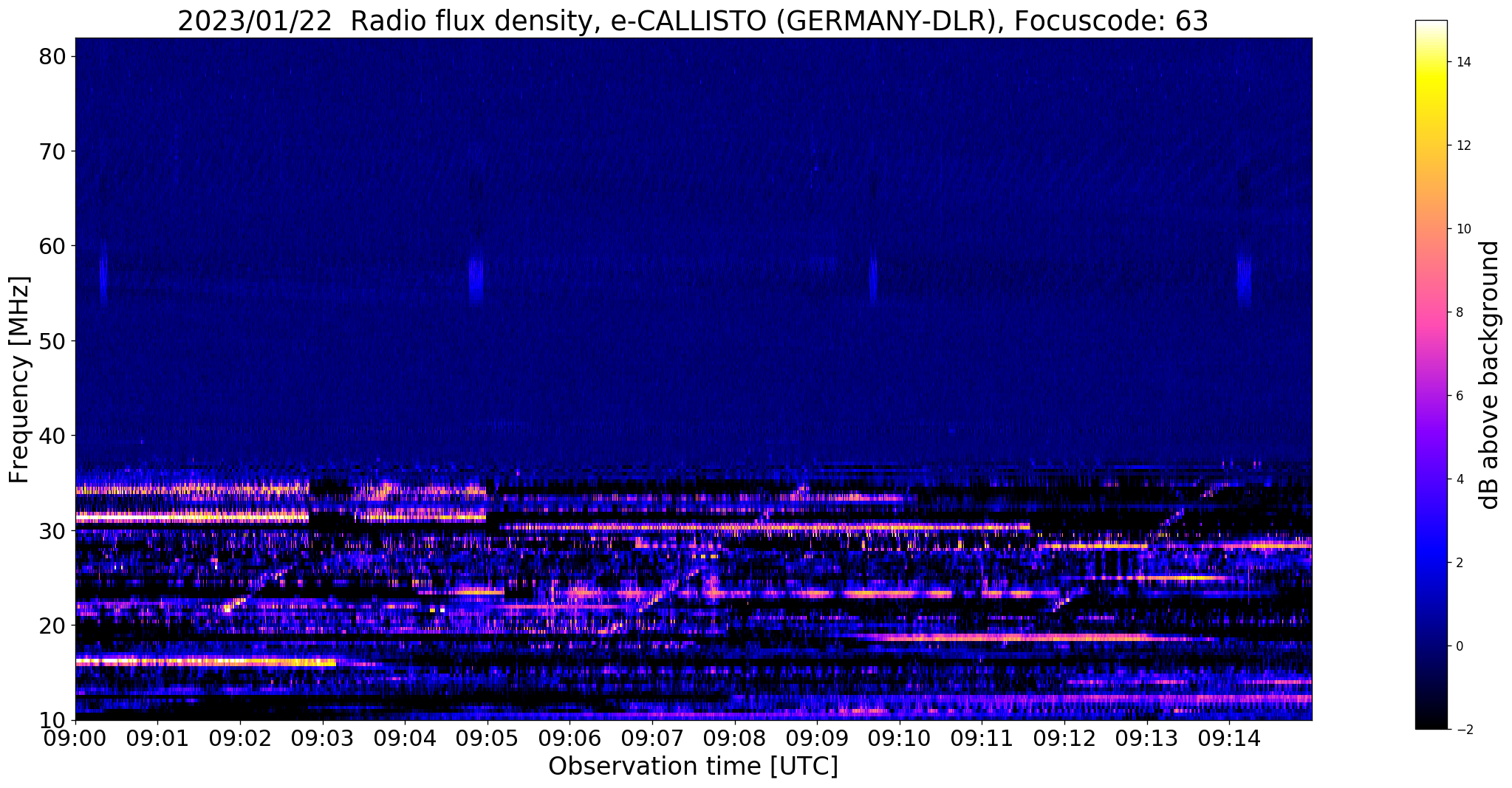
Task: Click the colorbar tick label 8
Action: tap(1460, 312)
